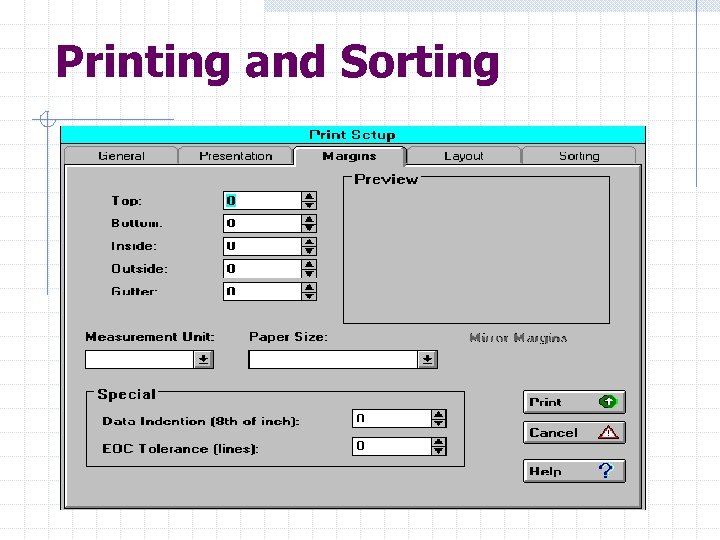Decrease the Inside margin with down arrow
The width and height of the screenshot is (720, 540).
tap(309, 251)
